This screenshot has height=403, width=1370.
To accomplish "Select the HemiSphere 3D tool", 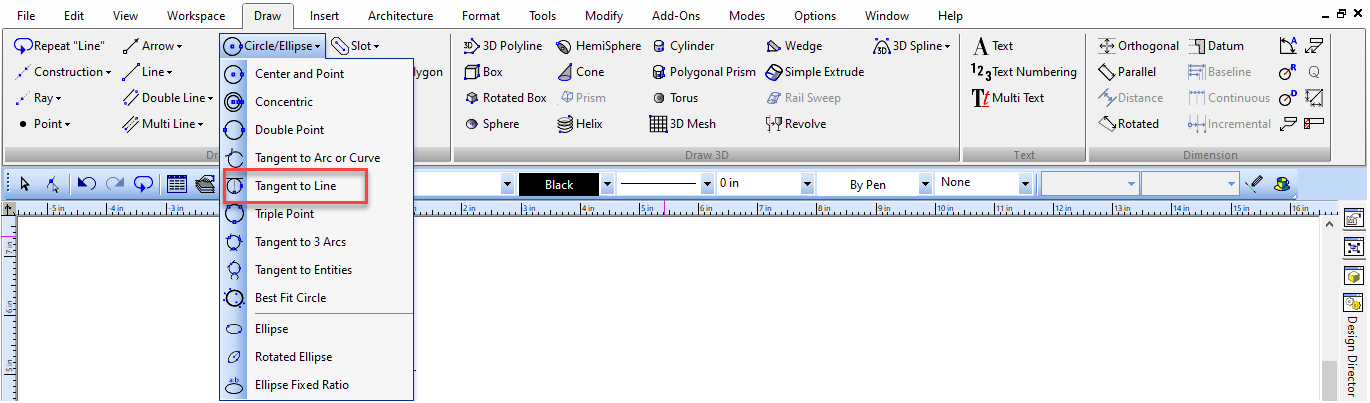I will 598,46.
